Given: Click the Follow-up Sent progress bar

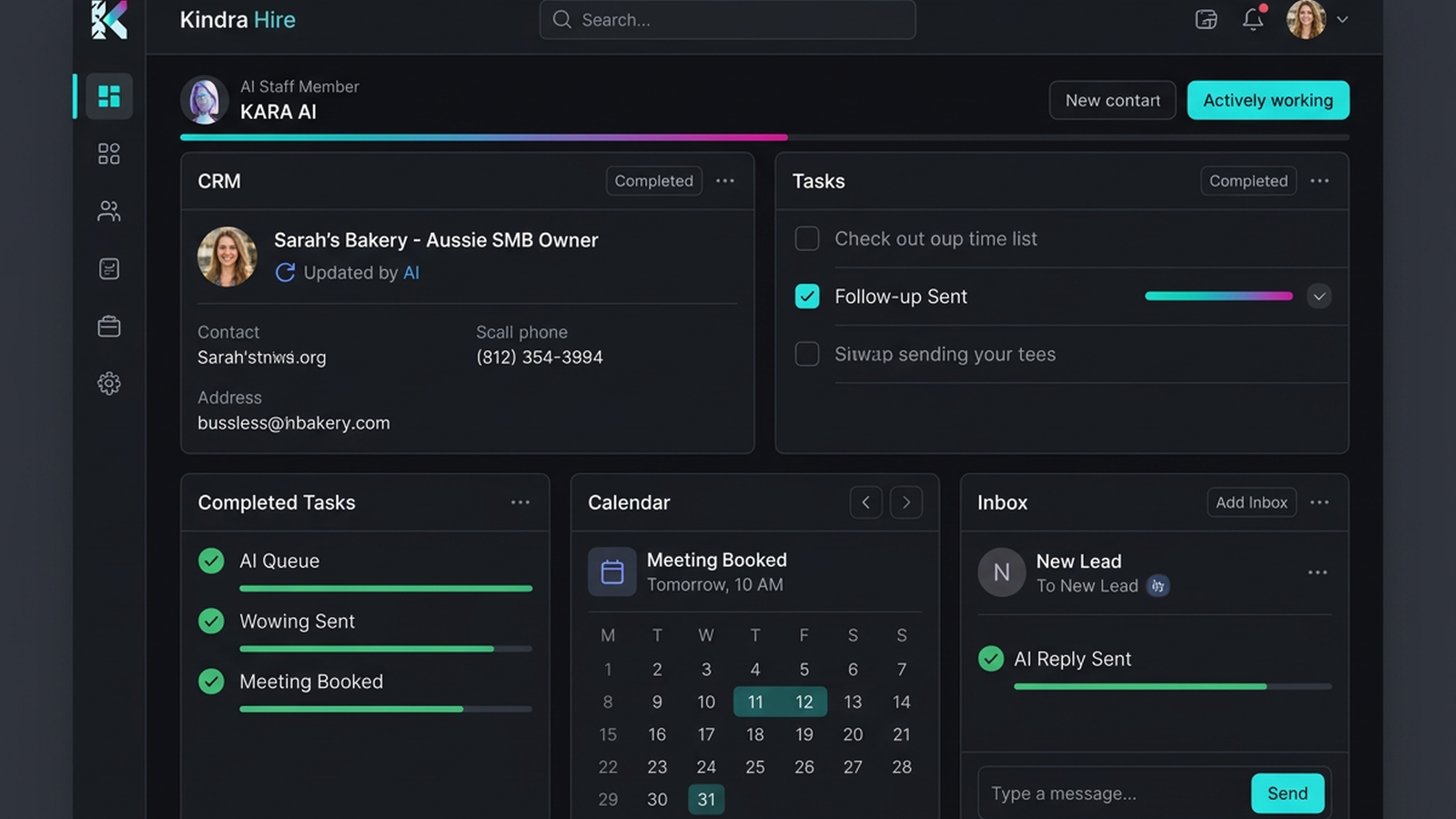Looking at the screenshot, I should 1218,296.
